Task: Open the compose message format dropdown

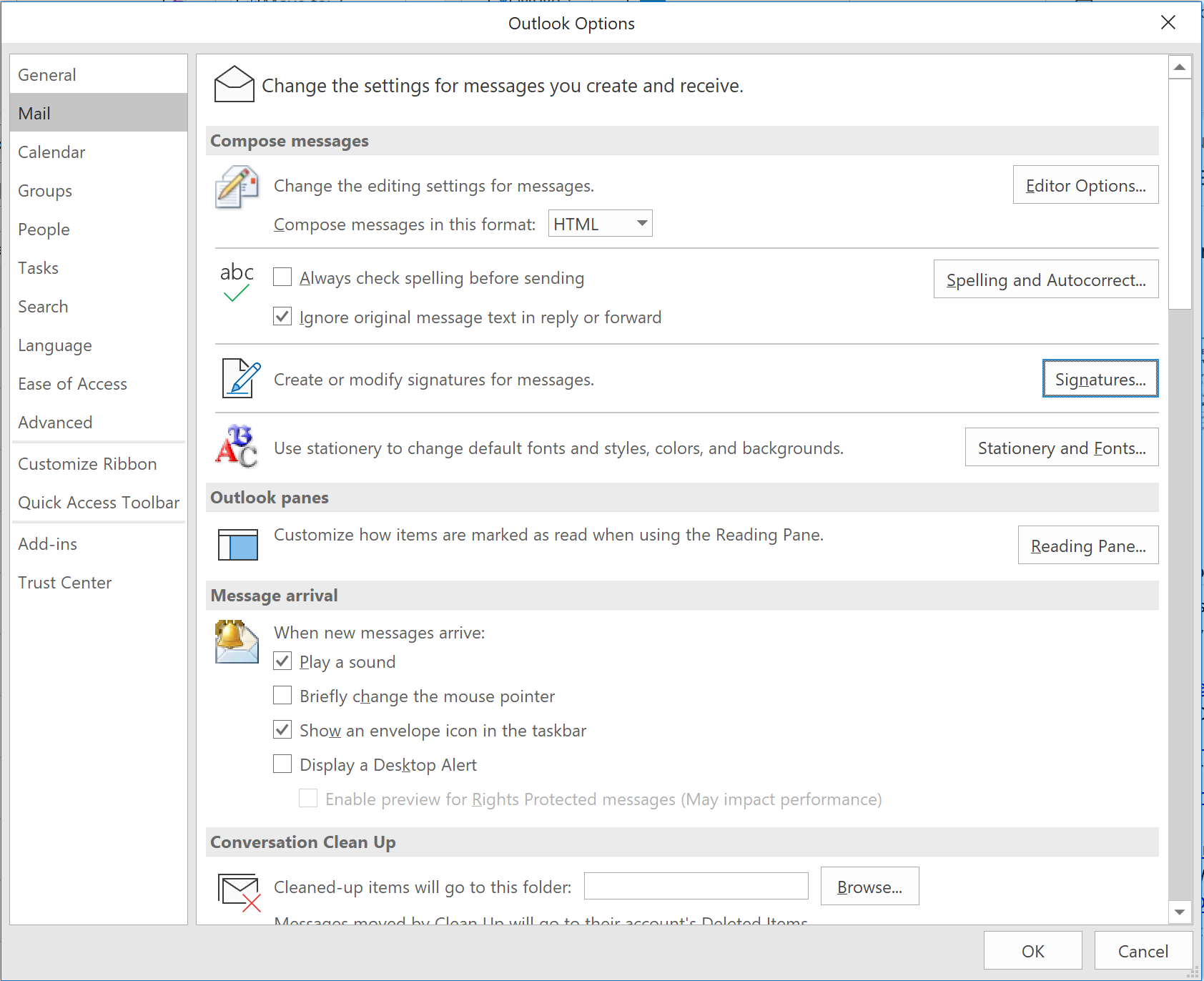Action: (x=600, y=223)
